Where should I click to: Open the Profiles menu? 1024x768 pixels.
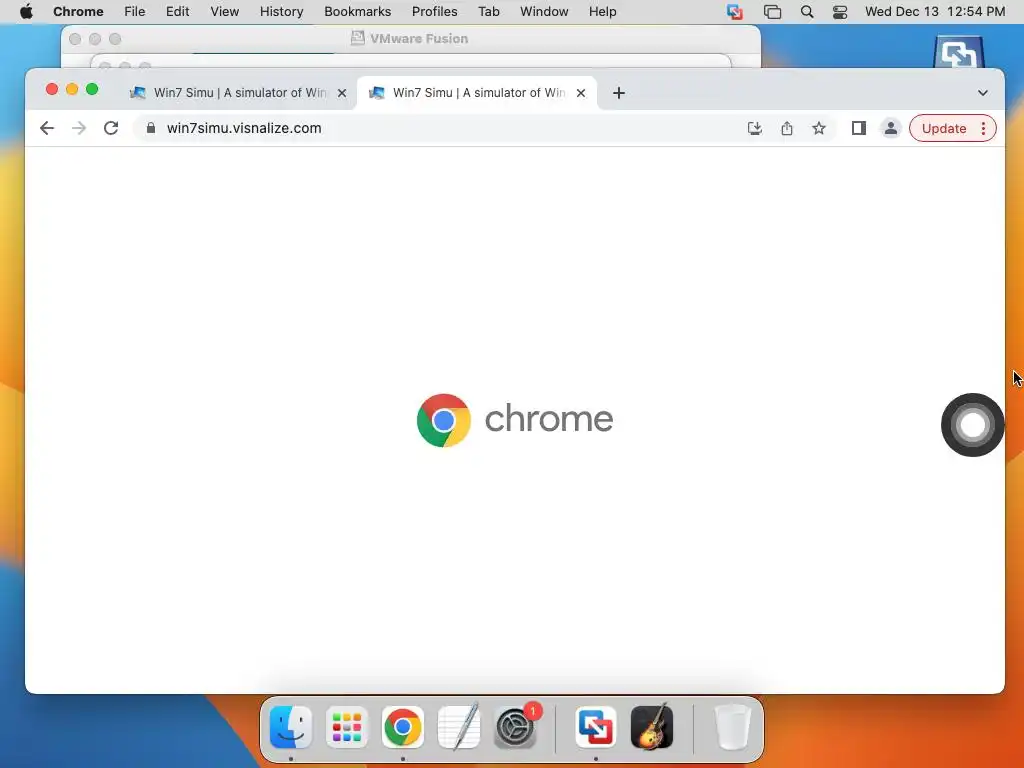[x=435, y=12]
